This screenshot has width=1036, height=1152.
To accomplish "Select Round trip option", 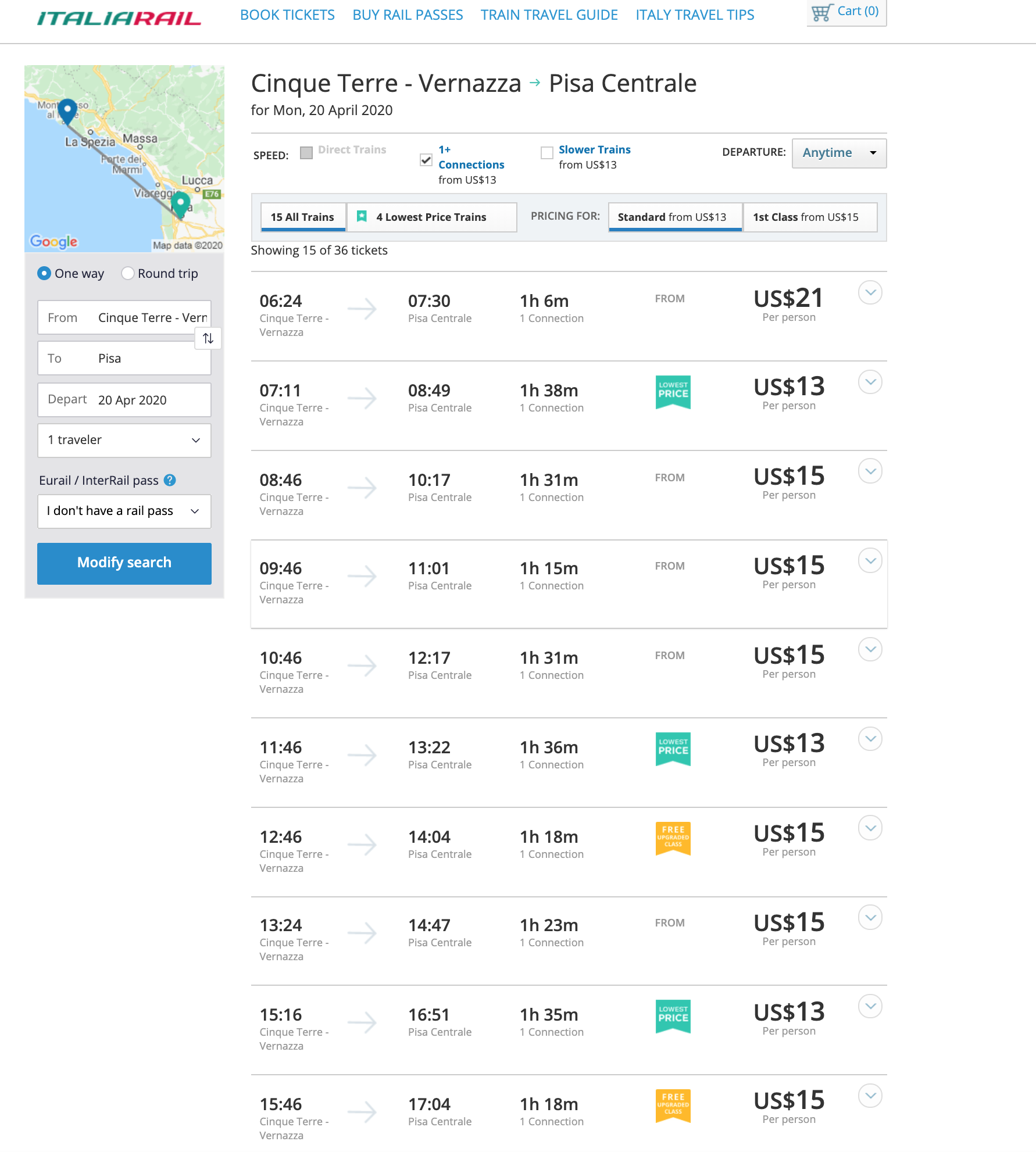I will (128, 273).
